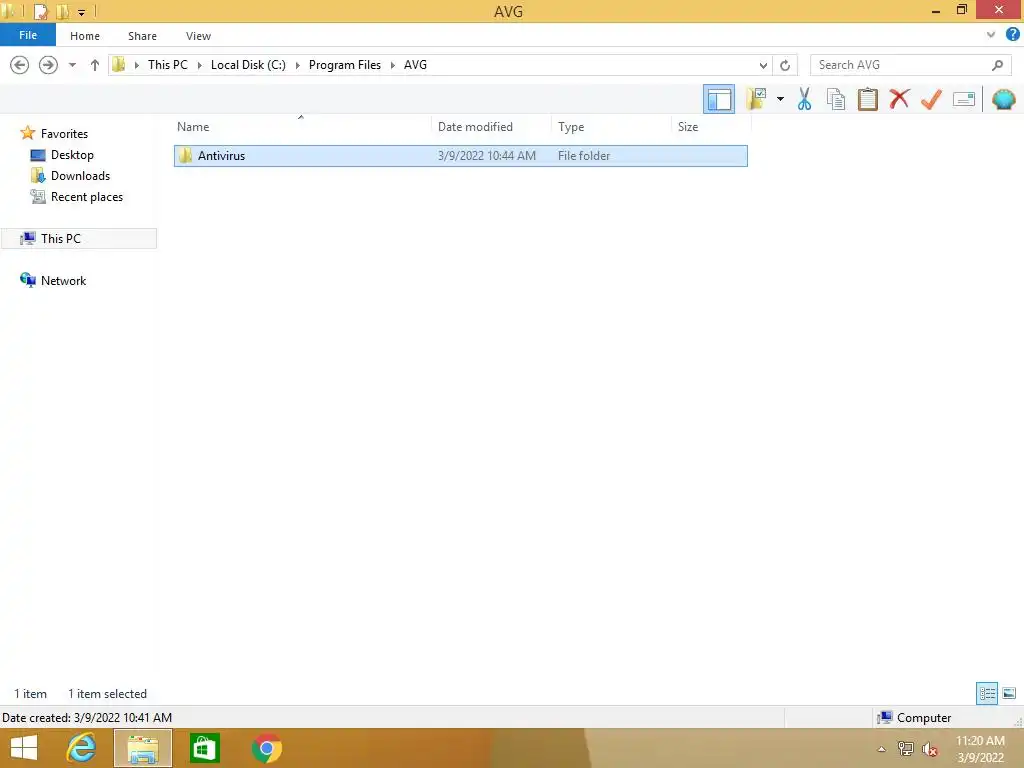Click AVG in the address path

[x=415, y=65]
